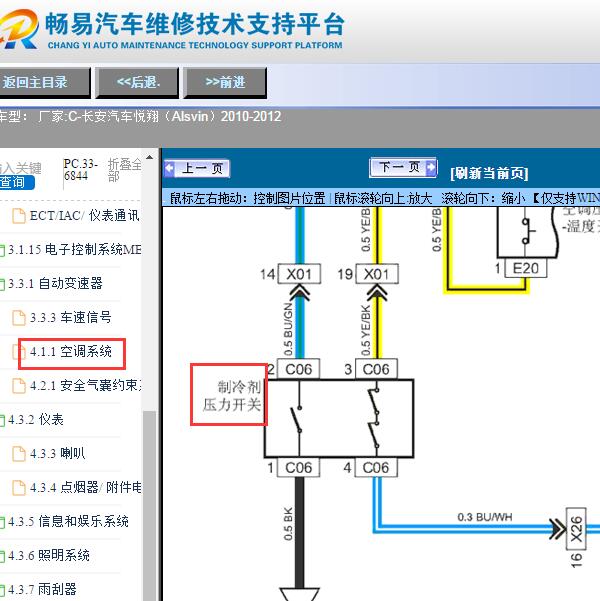
Task: Click sidebar scrollbar up arrow
Action: tap(150, 157)
